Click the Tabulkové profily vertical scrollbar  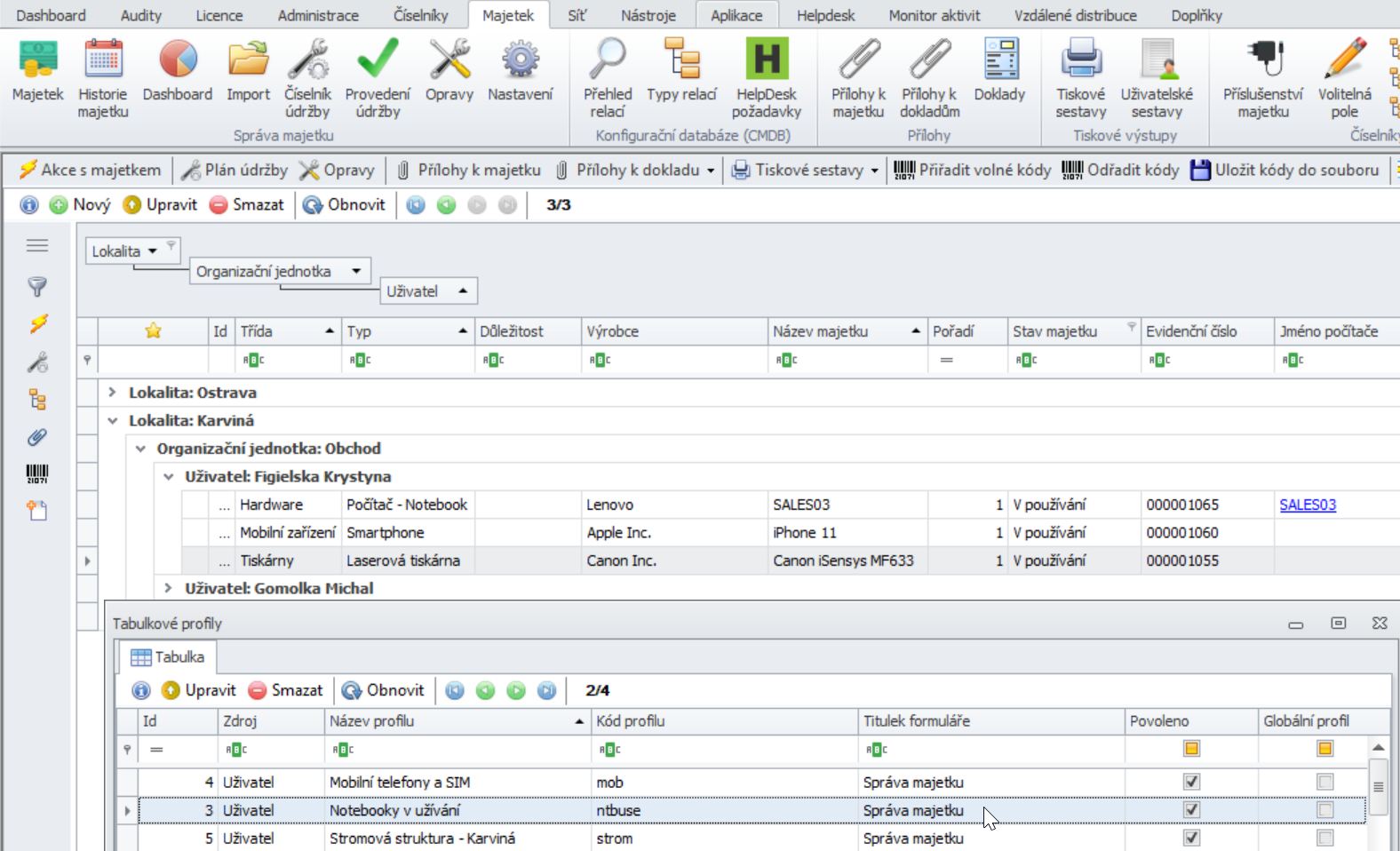(1378, 787)
